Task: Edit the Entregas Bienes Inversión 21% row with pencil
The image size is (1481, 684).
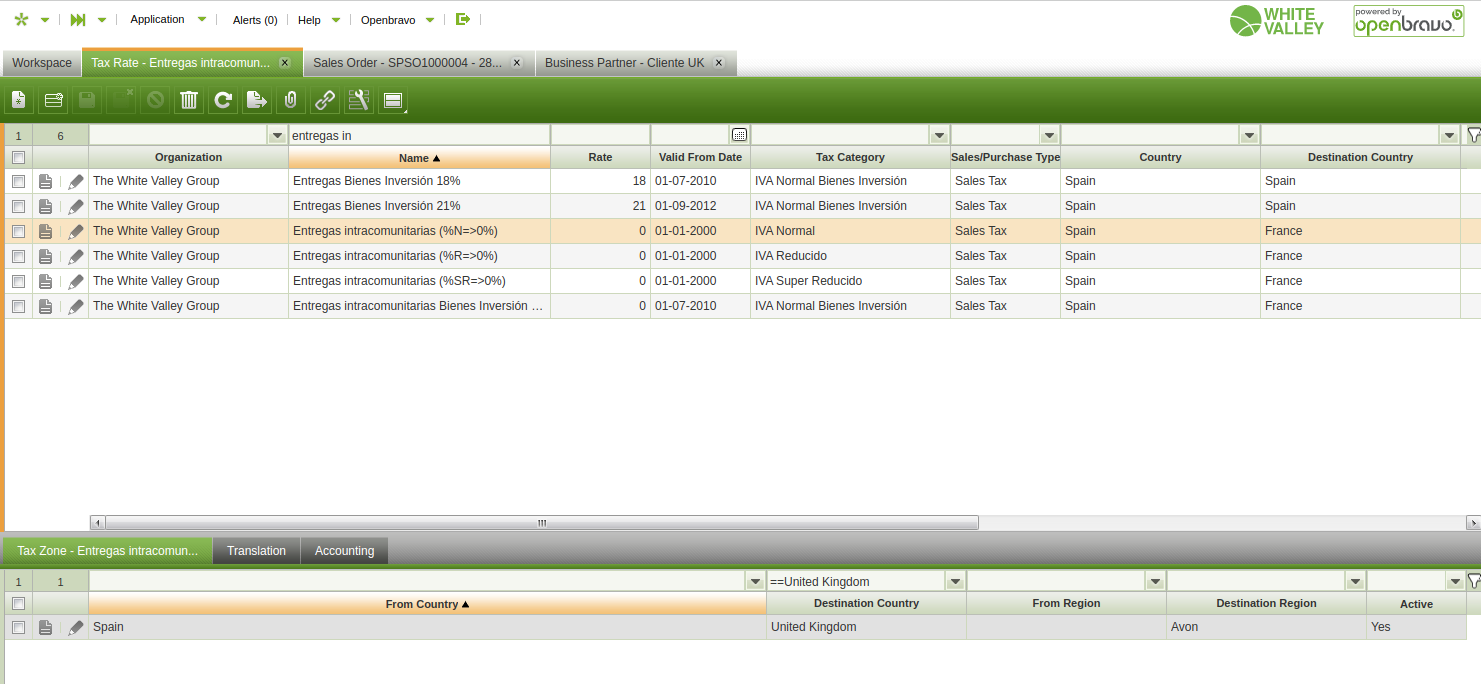Action: click(76, 207)
